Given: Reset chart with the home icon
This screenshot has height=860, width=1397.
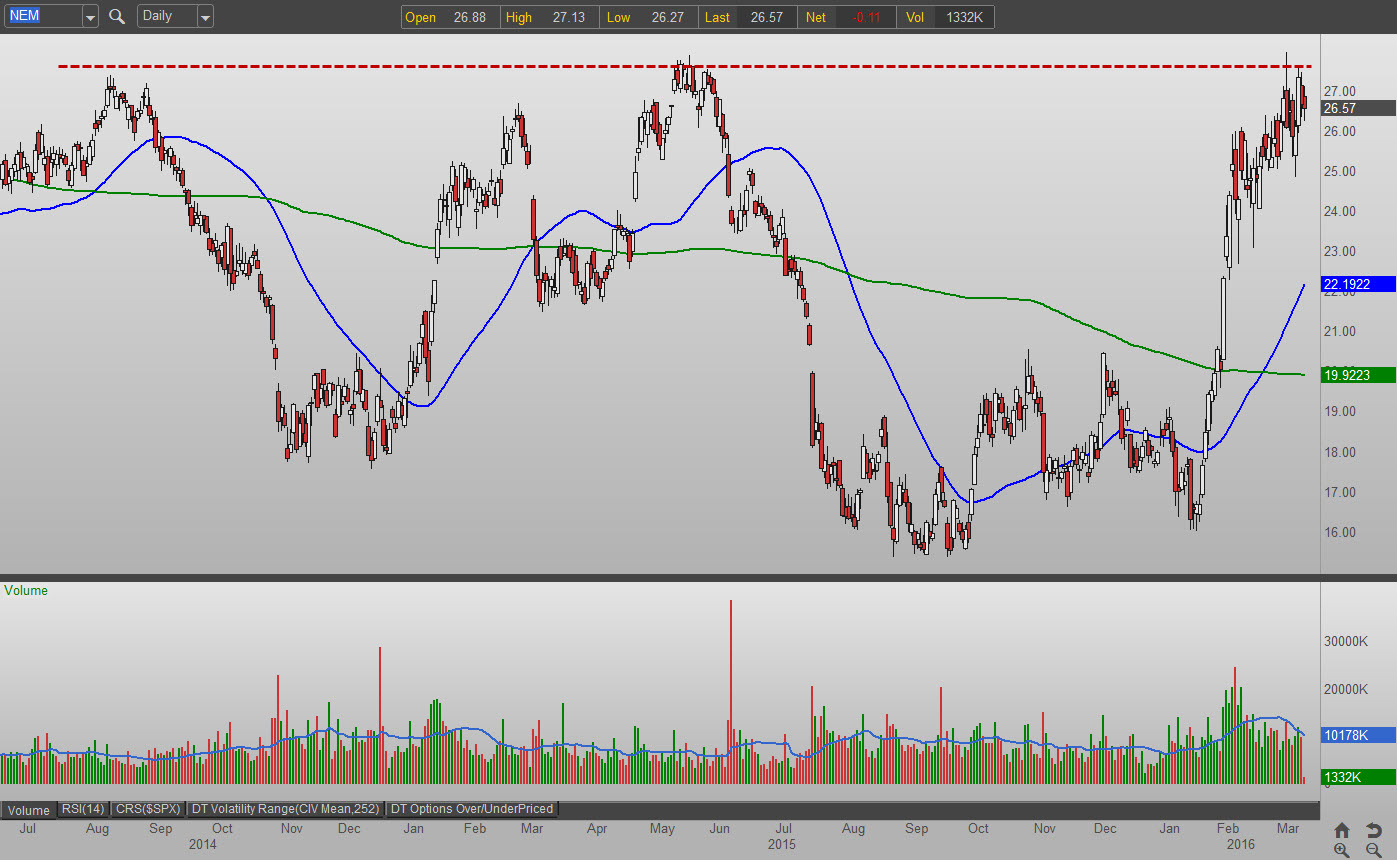Looking at the screenshot, I should click(x=1342, y=830).
